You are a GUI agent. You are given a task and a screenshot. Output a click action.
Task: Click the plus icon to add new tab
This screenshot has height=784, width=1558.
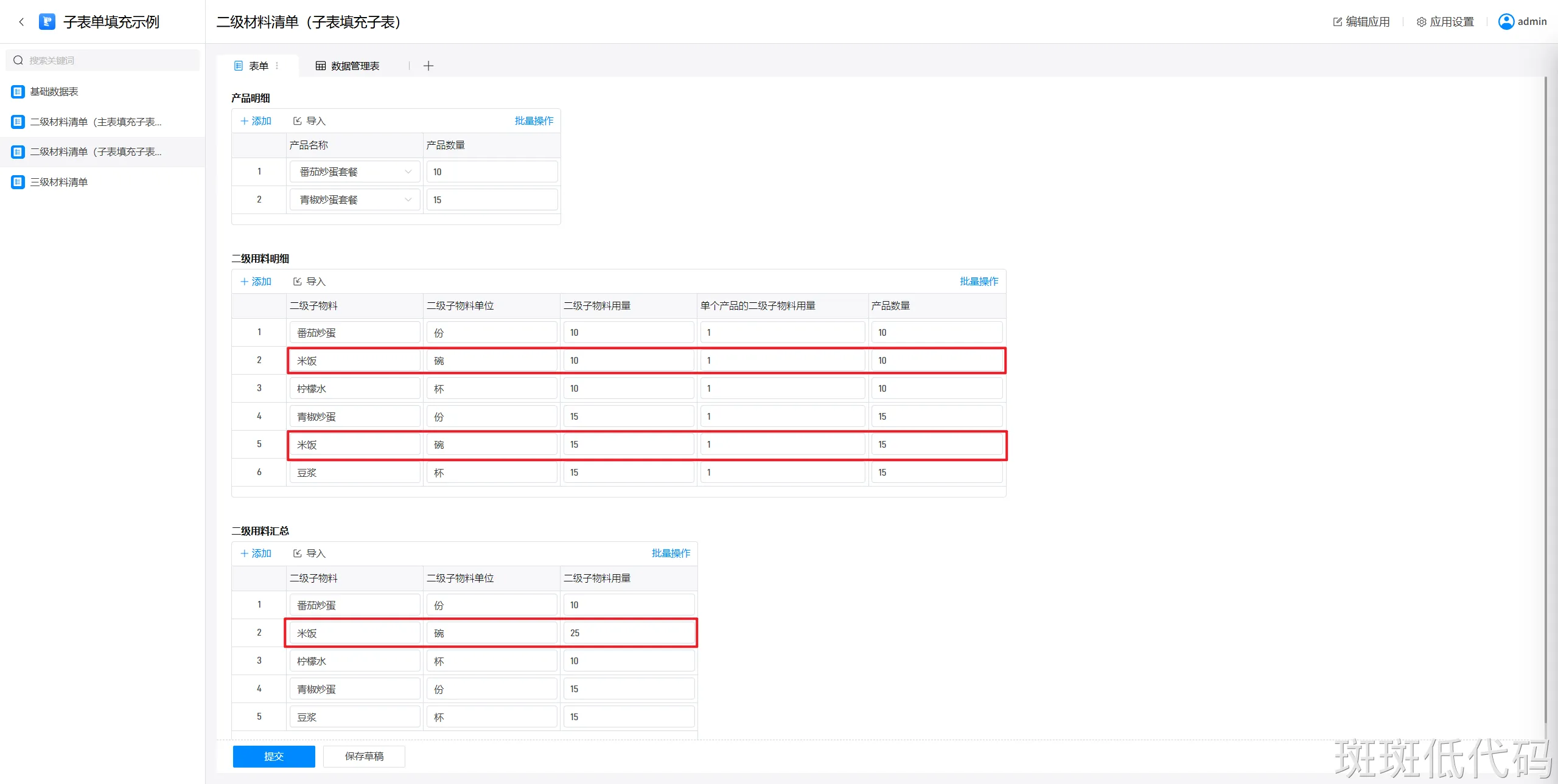click(428, 66)
